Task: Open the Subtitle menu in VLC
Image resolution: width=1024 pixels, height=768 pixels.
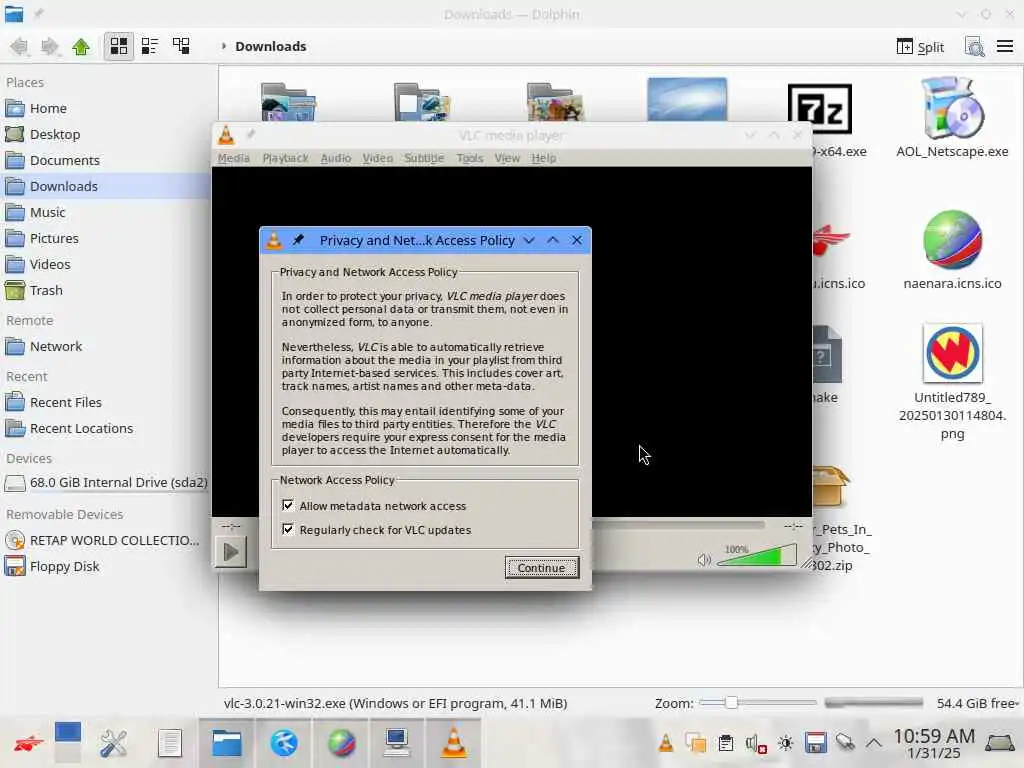Action: coord(424,158)
